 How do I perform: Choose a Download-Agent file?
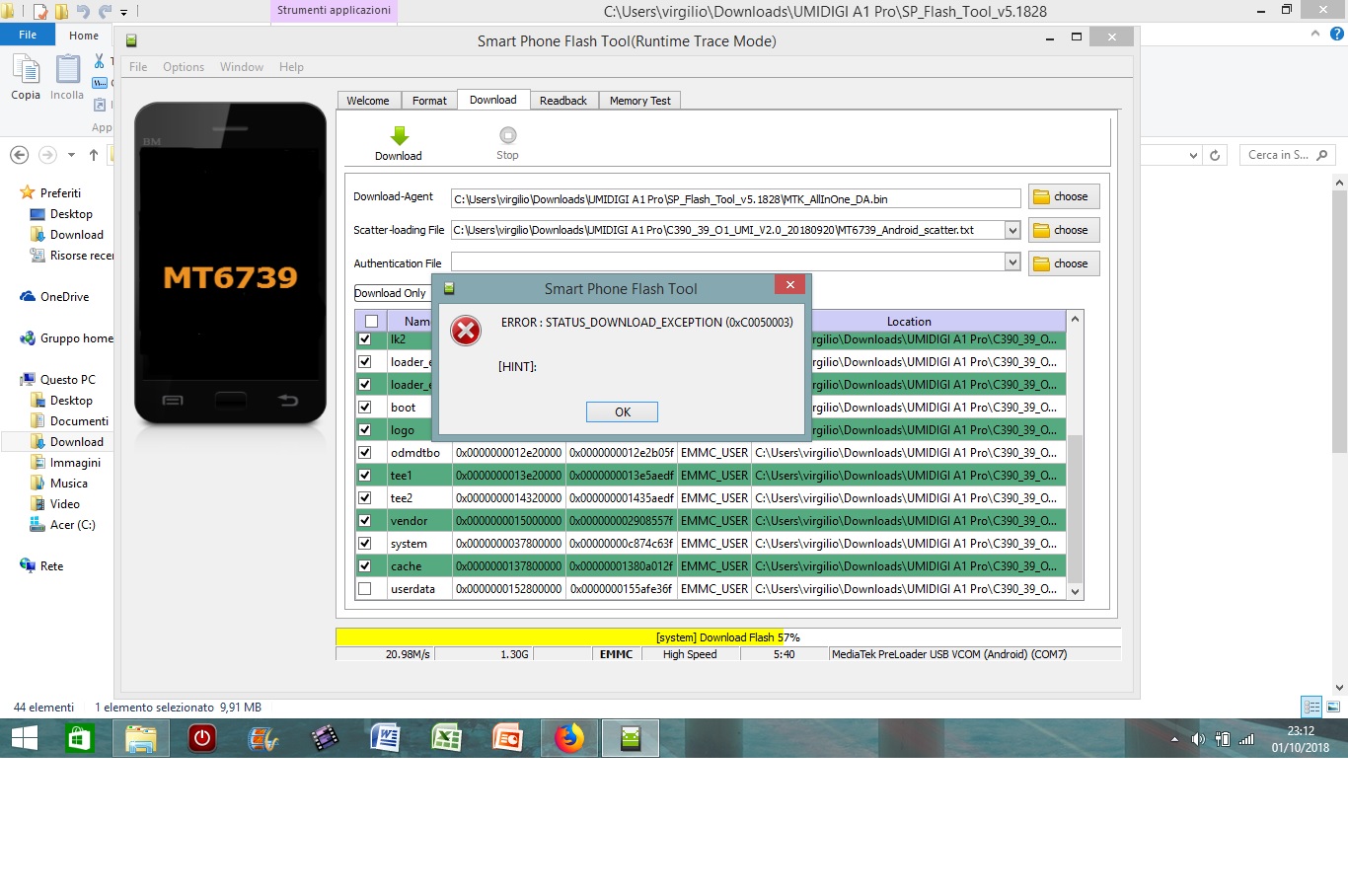tap(1064, 196)
